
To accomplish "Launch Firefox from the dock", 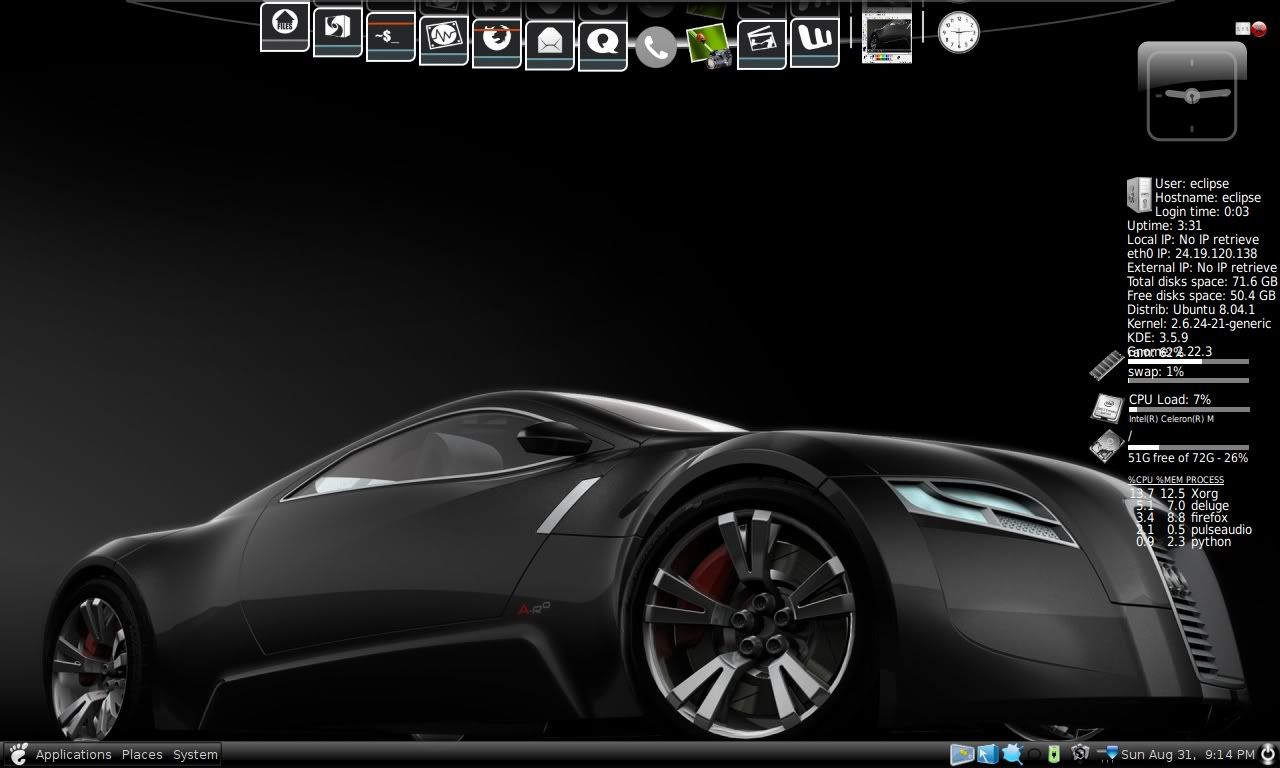I will coord(497,43).
